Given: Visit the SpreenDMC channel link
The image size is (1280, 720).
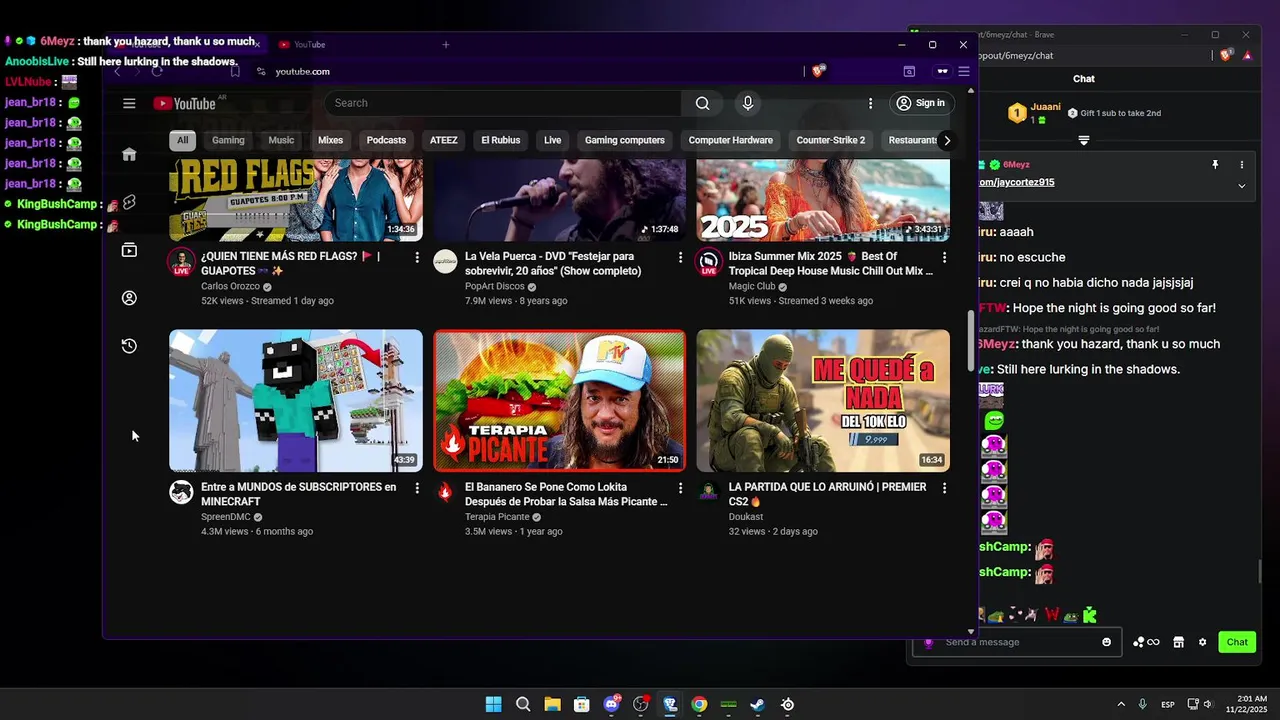Looking at the screenshot, I should point(225,517).
